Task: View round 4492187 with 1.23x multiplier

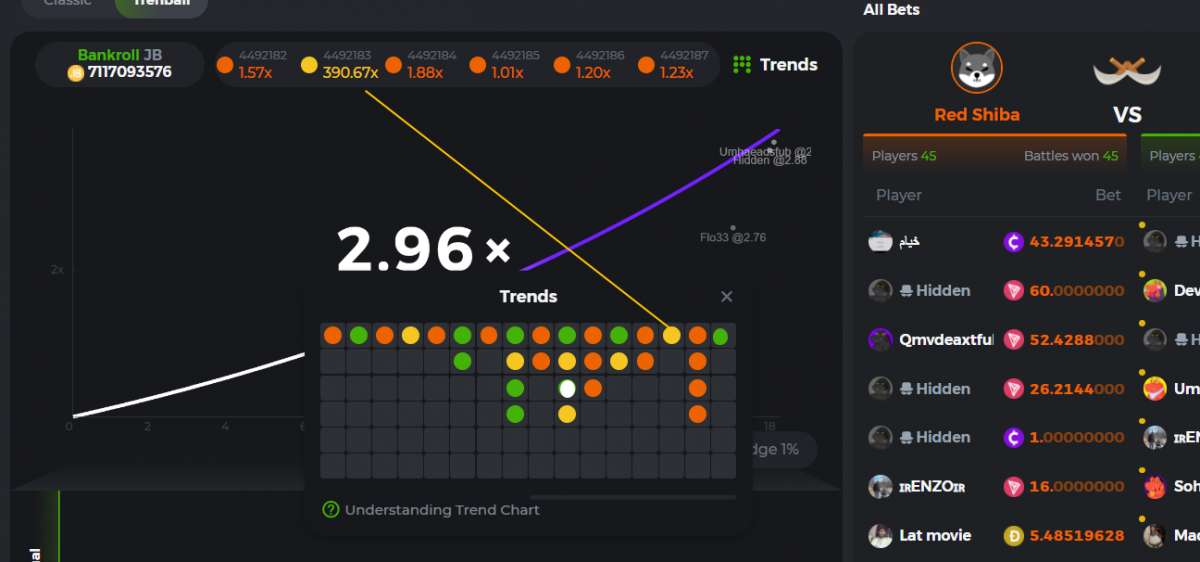Action: [672, 65]
